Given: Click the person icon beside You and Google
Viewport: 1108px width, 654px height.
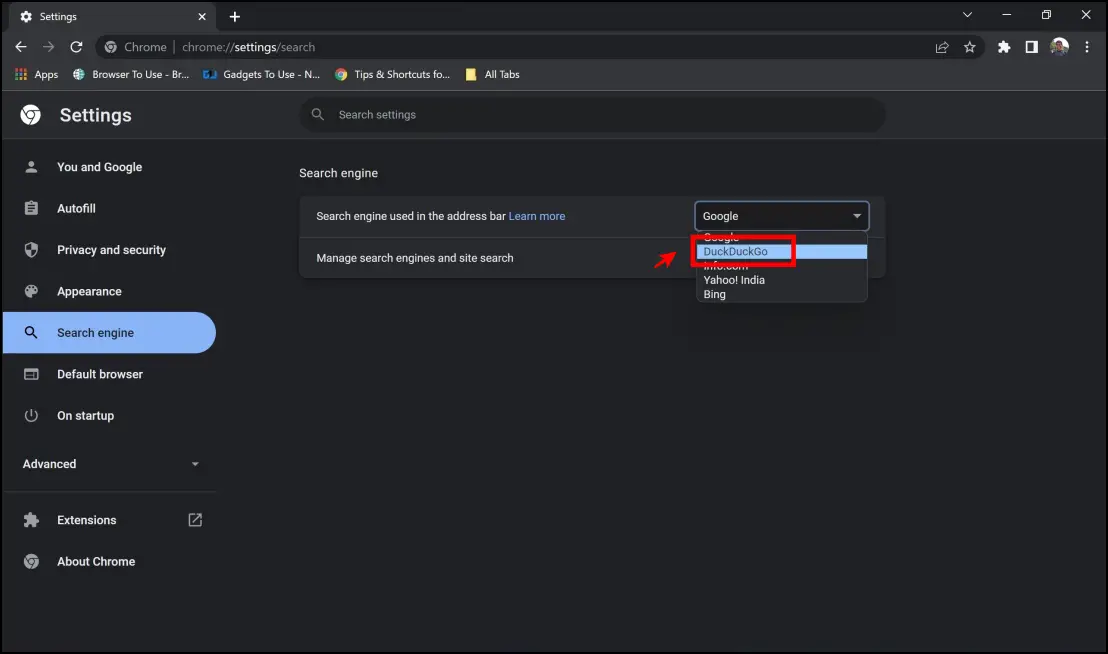Looking at the screenshot, I should pos(31,167).
